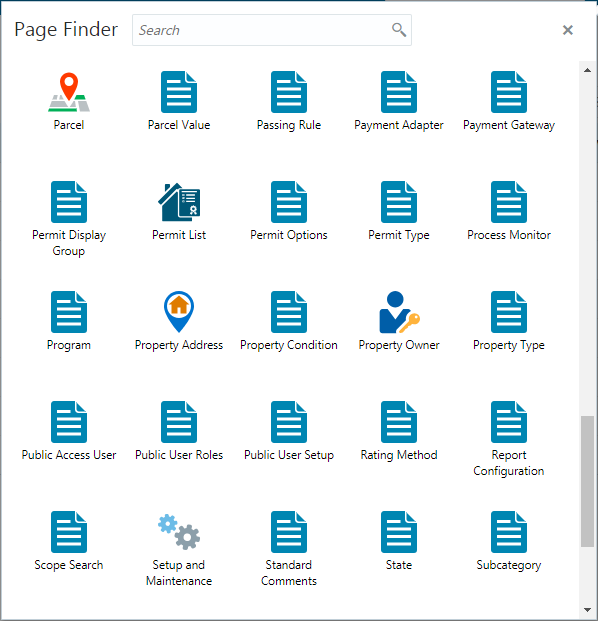Close the Page Finder dialog
The height and width of the screenshot is (621, 598).
tap(568, 30)
